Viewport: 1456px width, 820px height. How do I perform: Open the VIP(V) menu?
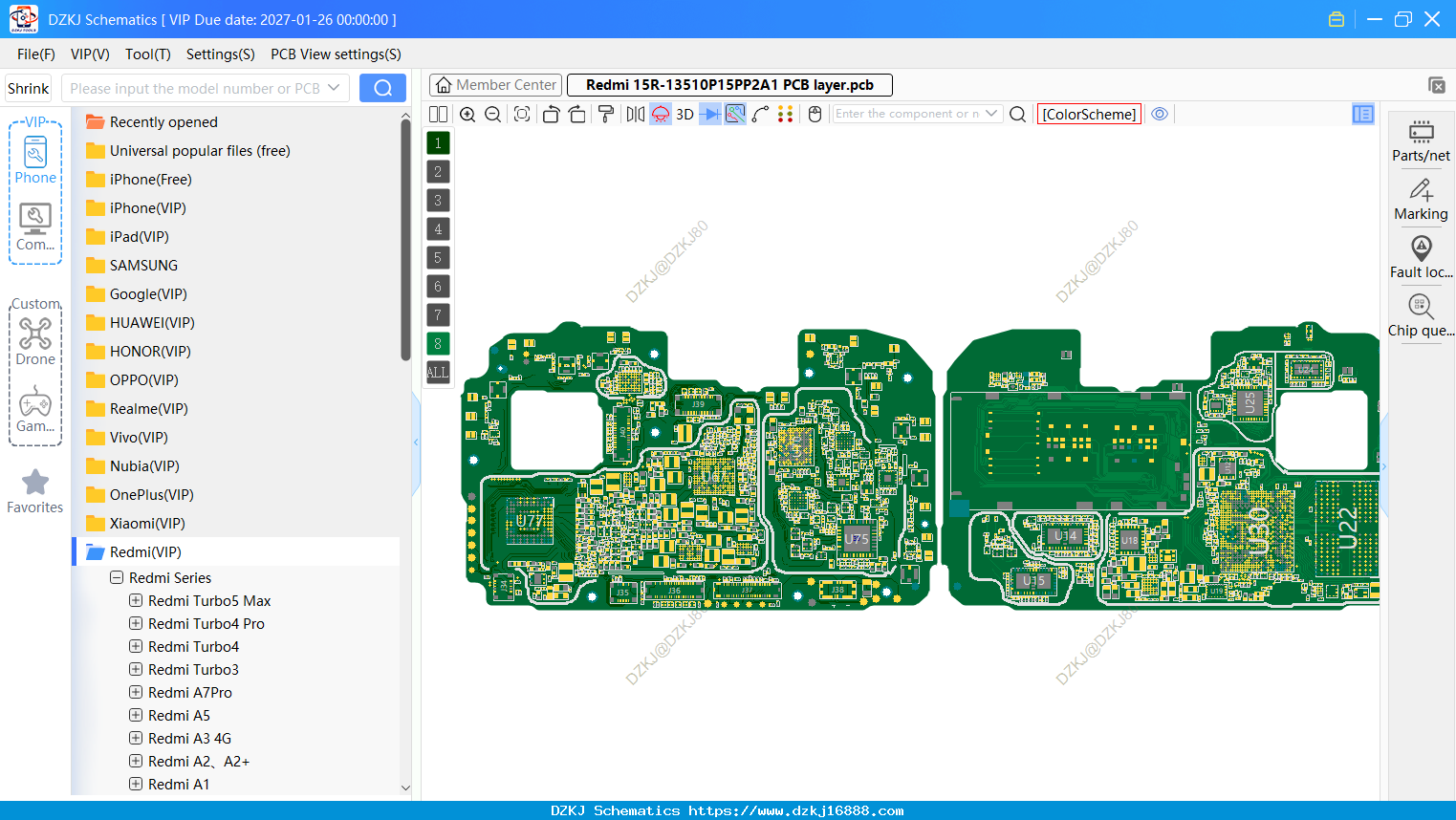(90, 54)
